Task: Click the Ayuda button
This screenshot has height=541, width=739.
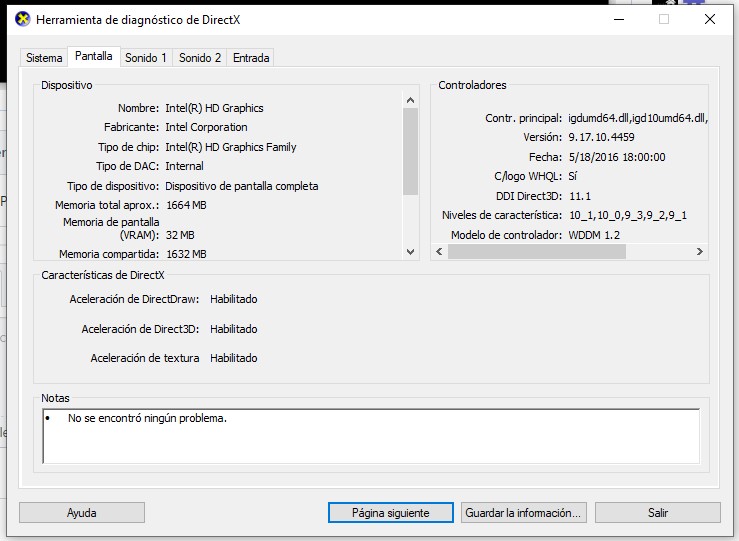Action: [82, 512]
